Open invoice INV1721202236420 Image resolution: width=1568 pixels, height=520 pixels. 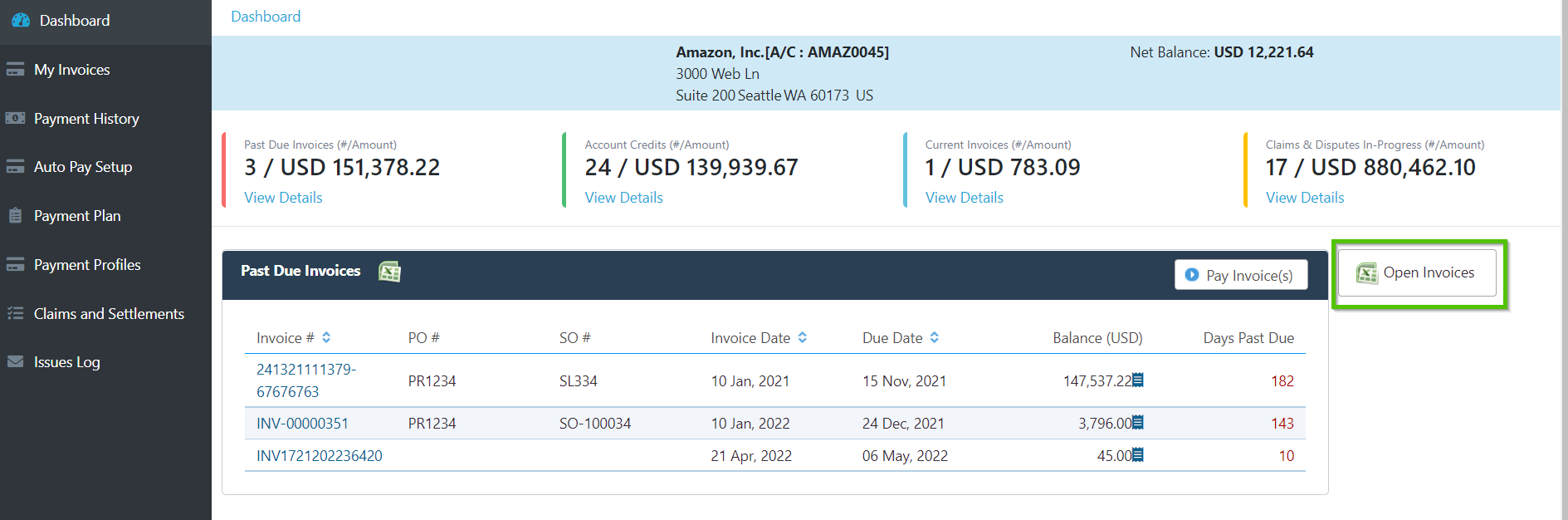pos(320,456)
